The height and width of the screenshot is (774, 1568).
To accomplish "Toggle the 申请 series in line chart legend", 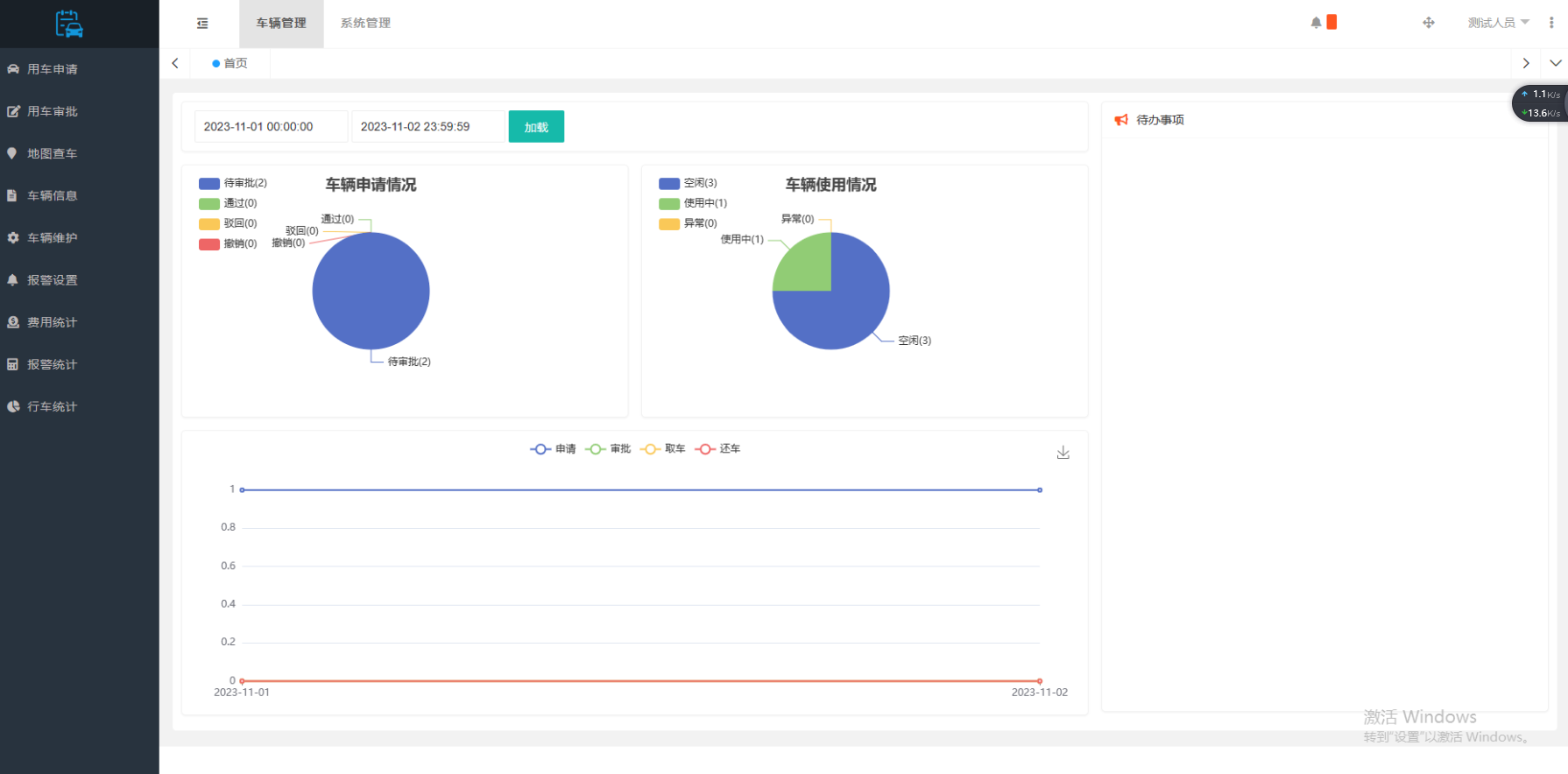I will pyautogui.click(x=553, y=449).
